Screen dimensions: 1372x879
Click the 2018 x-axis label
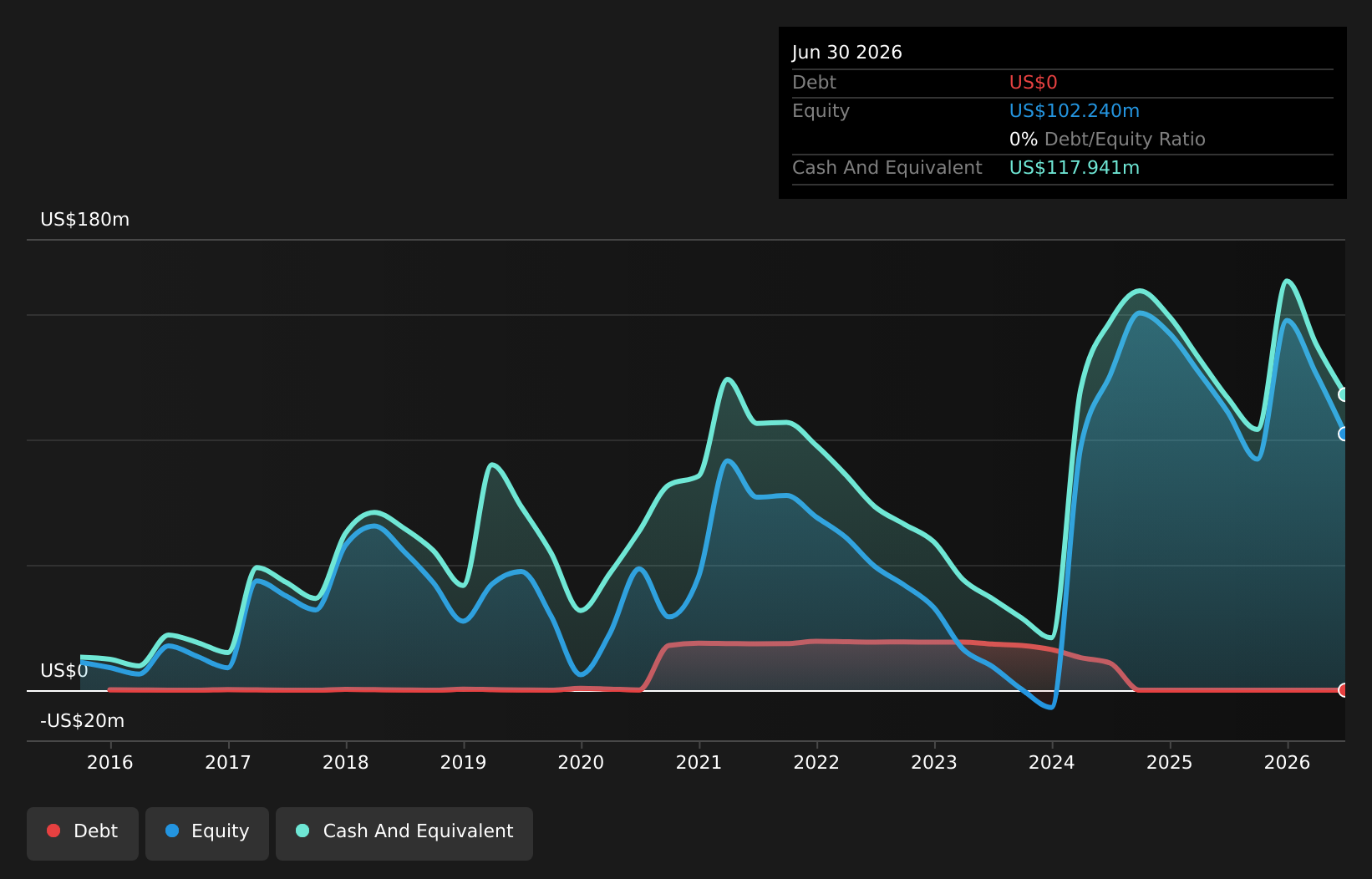(346, 762)
